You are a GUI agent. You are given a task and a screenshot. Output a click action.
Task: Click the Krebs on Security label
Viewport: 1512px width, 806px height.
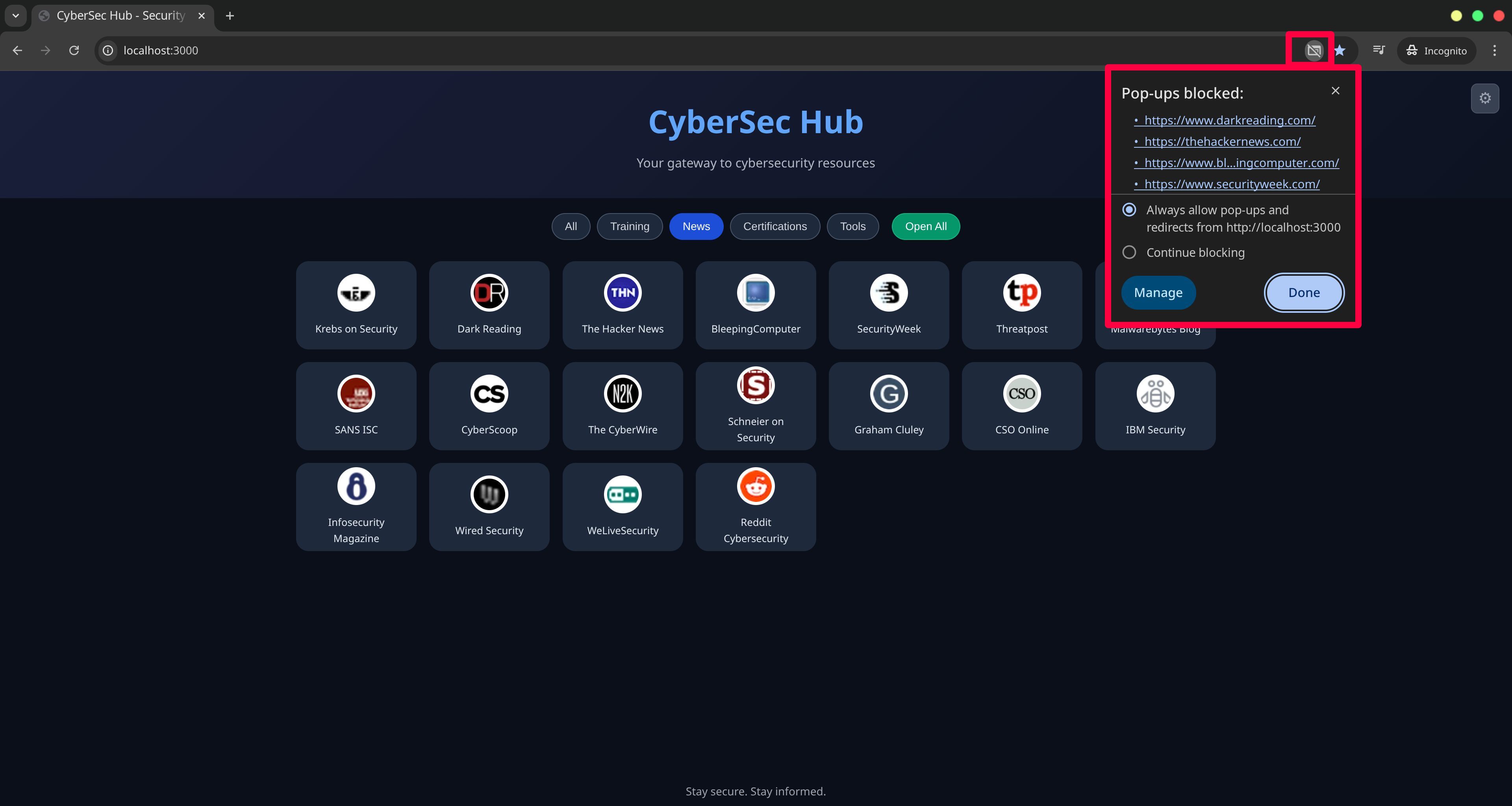(356, 329)
